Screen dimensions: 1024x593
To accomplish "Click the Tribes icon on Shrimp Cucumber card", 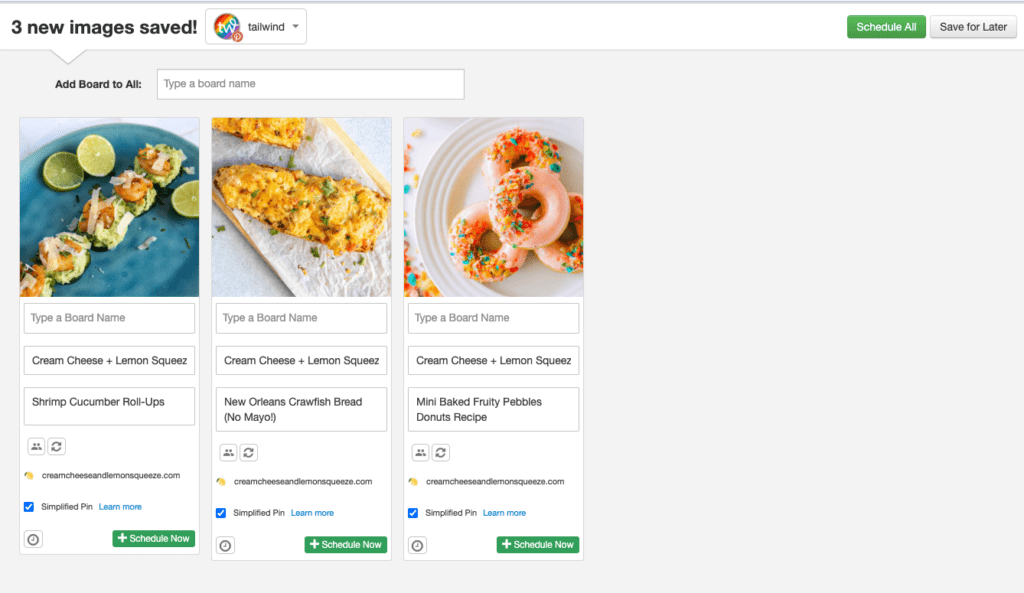I will (x=36, y=447).
